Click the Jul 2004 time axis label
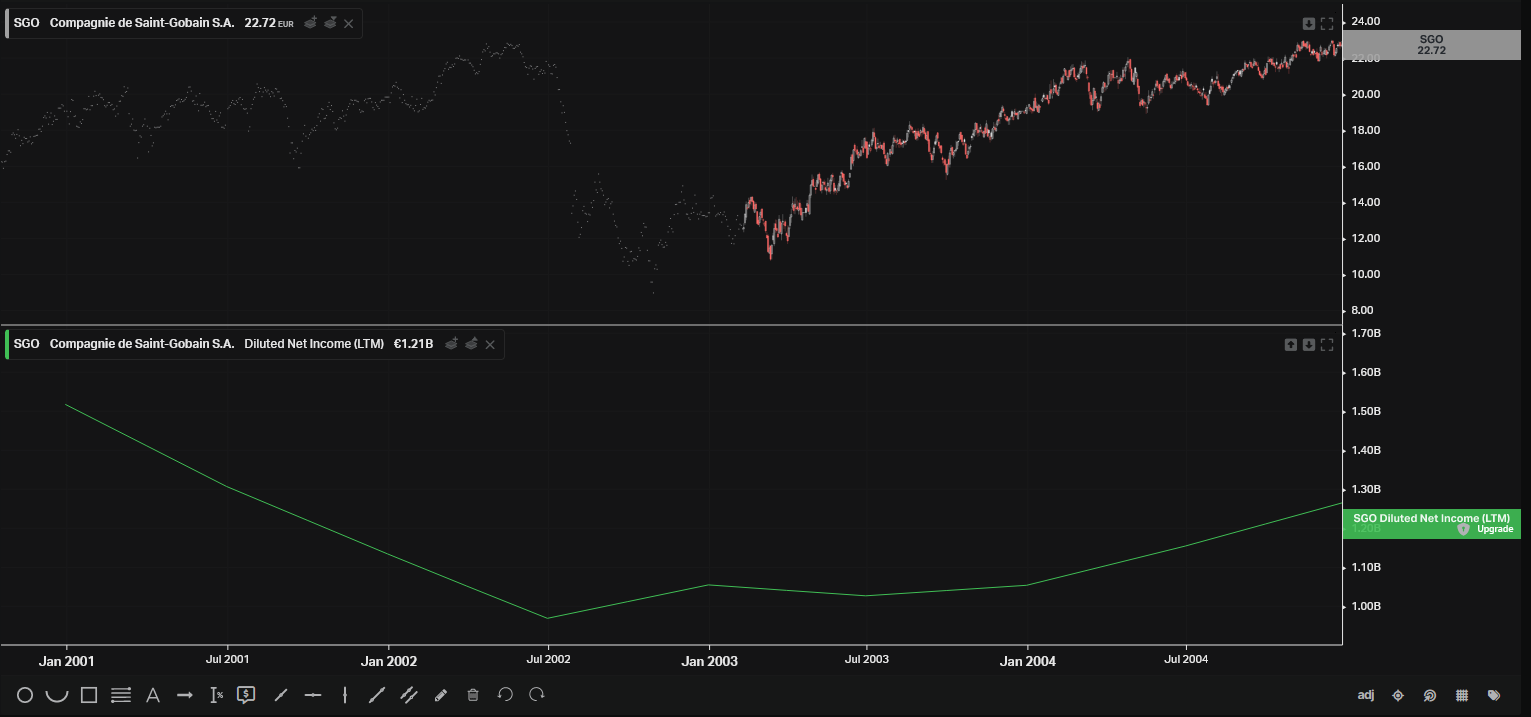This screenshot has width=1531, height=717. pyautogui.click(x=1186, y=660)
